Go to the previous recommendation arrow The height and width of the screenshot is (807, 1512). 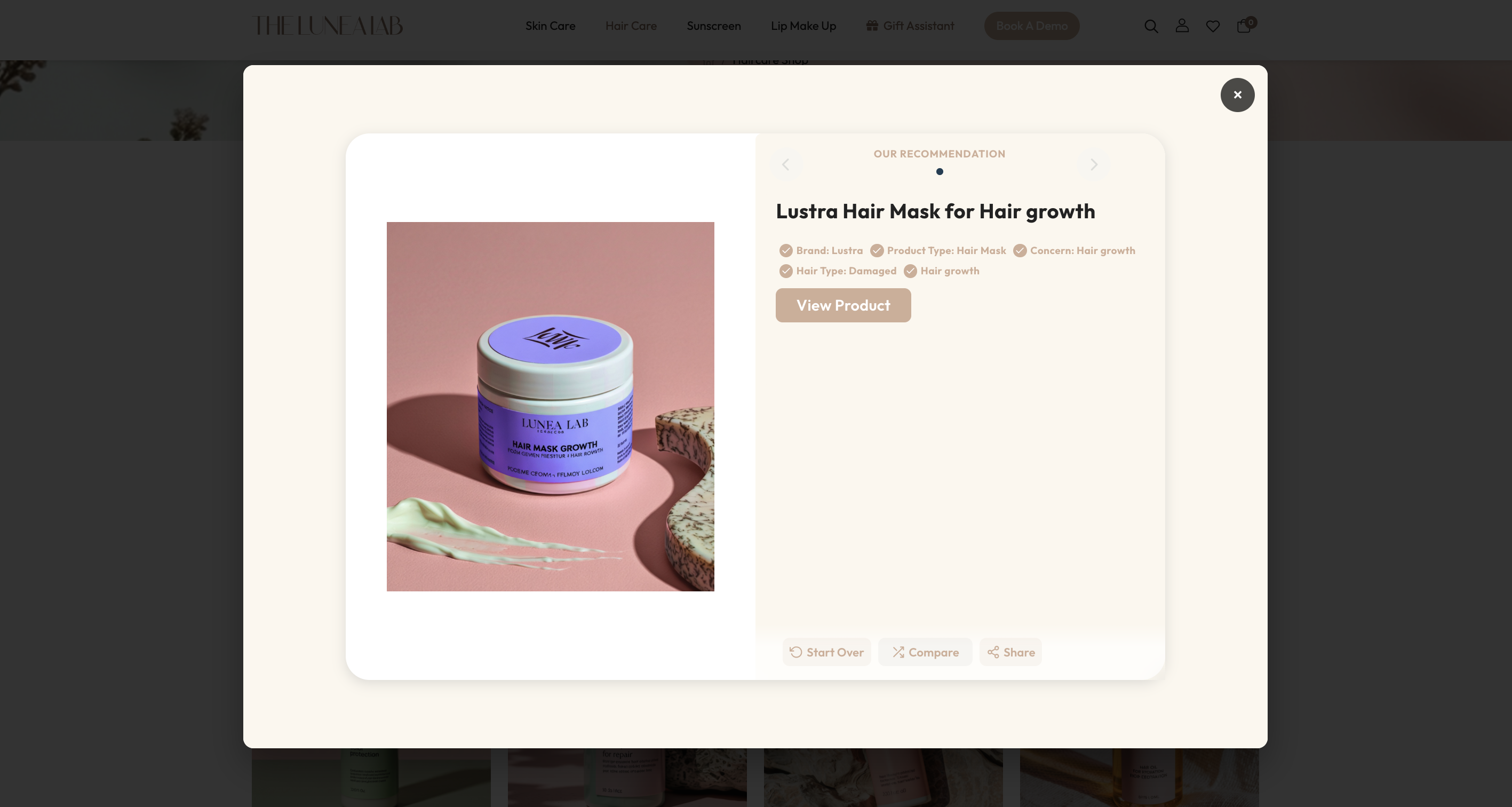pyautogui.click(x=786, y=164)
